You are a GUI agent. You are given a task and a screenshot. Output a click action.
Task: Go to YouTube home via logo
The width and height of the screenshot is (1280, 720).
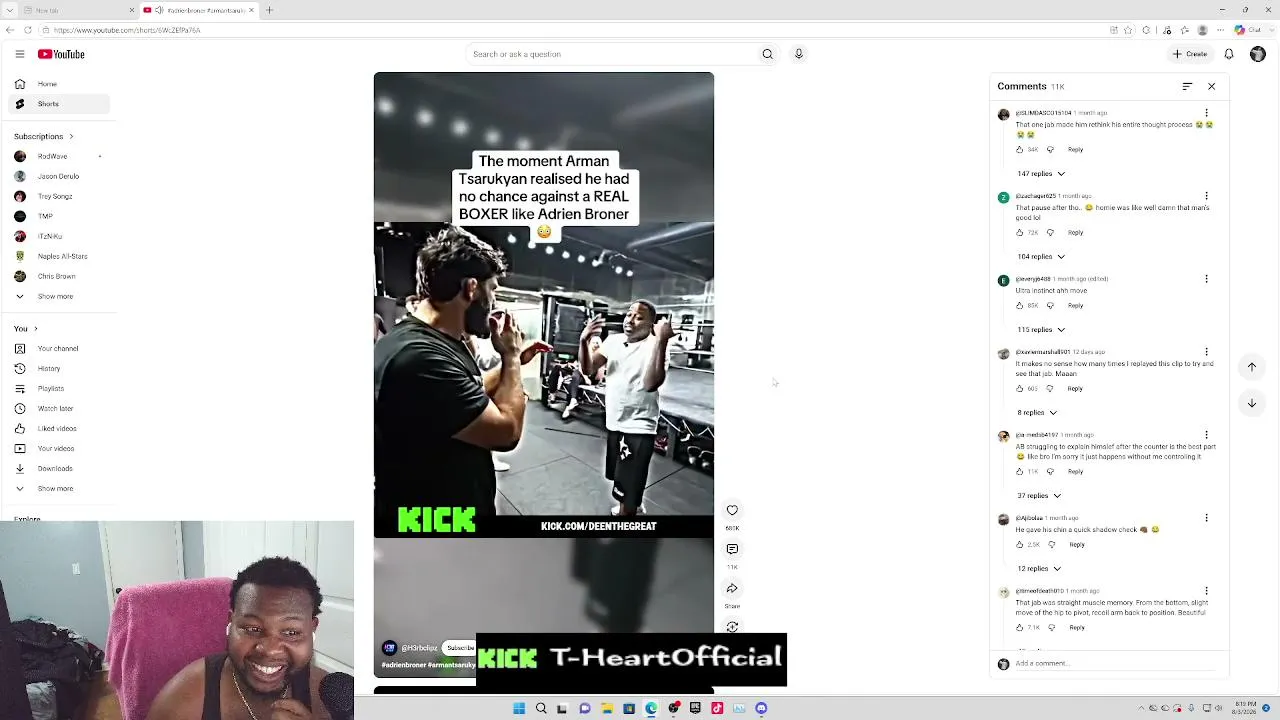point(61,54)
